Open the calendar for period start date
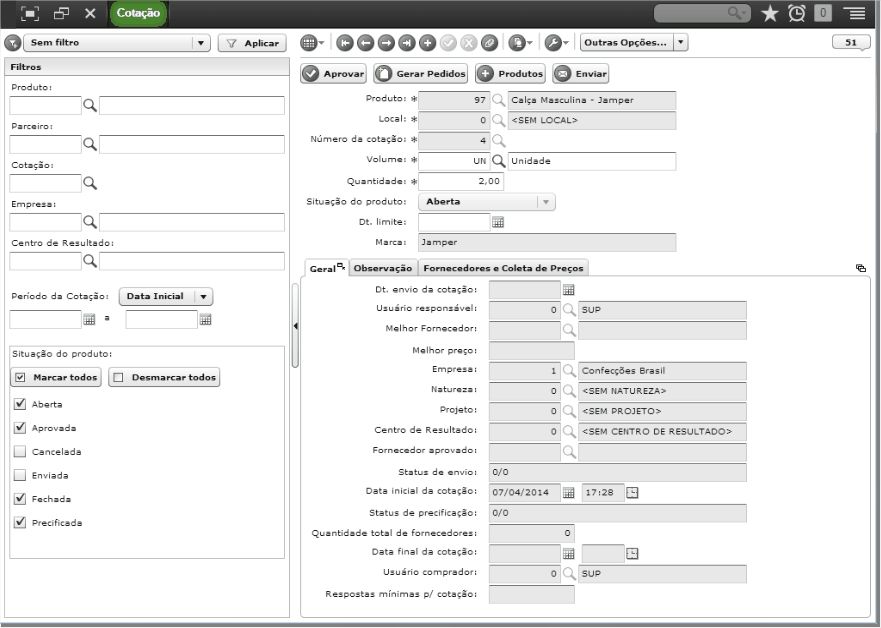The height and width of the screenshot is (628, 881). pyautogui.click(x=89, y=320)
